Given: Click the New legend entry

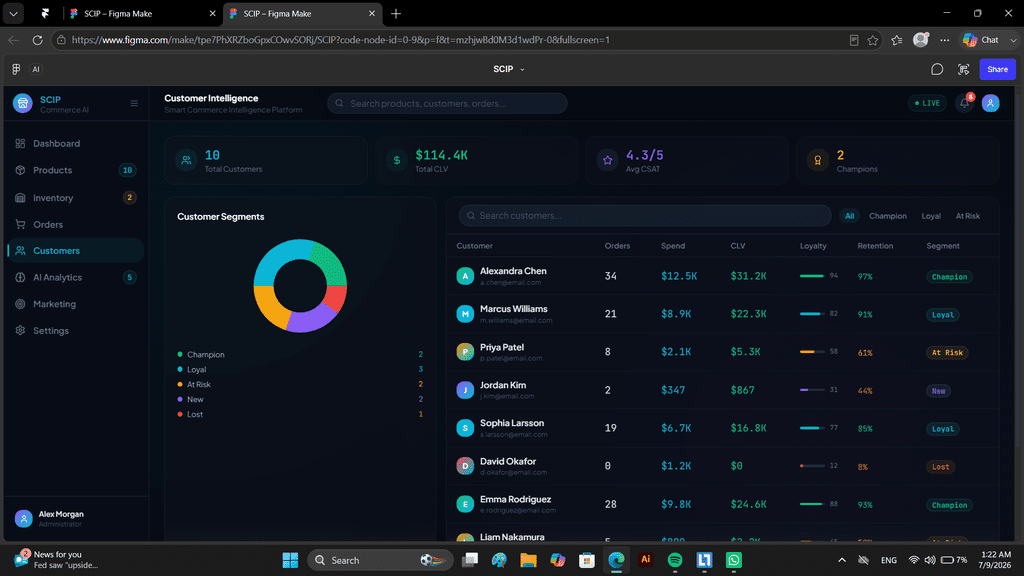Looking at the screenshot, I should coord(300,400).
